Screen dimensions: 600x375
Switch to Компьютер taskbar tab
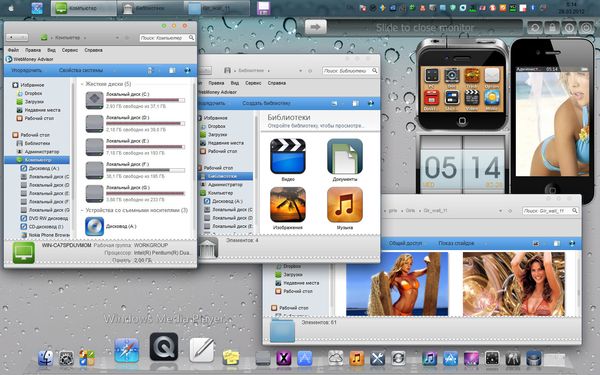pos(84,8)
